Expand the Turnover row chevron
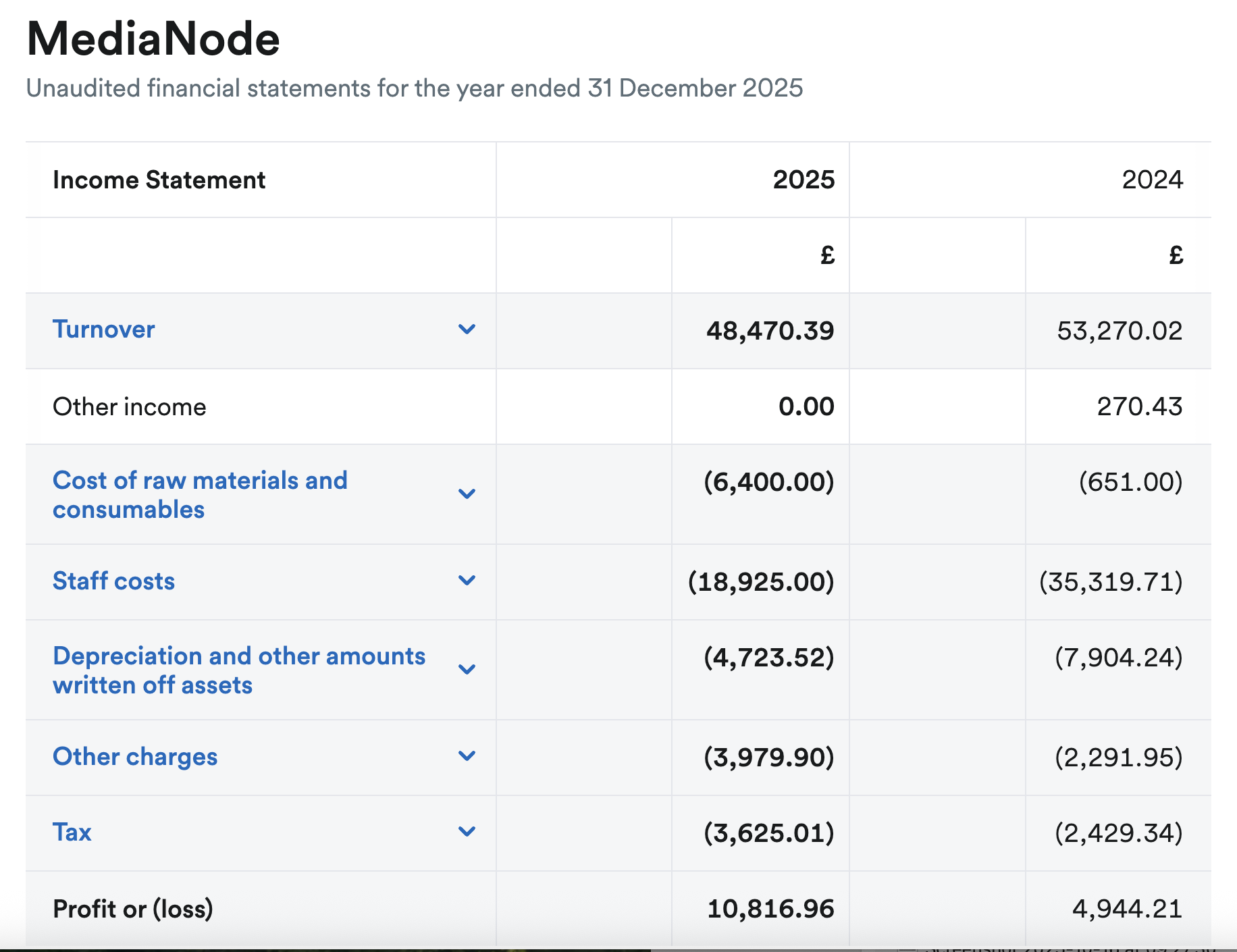Image resolution: width=1237 pixels, height=952 pixels. 467,329
